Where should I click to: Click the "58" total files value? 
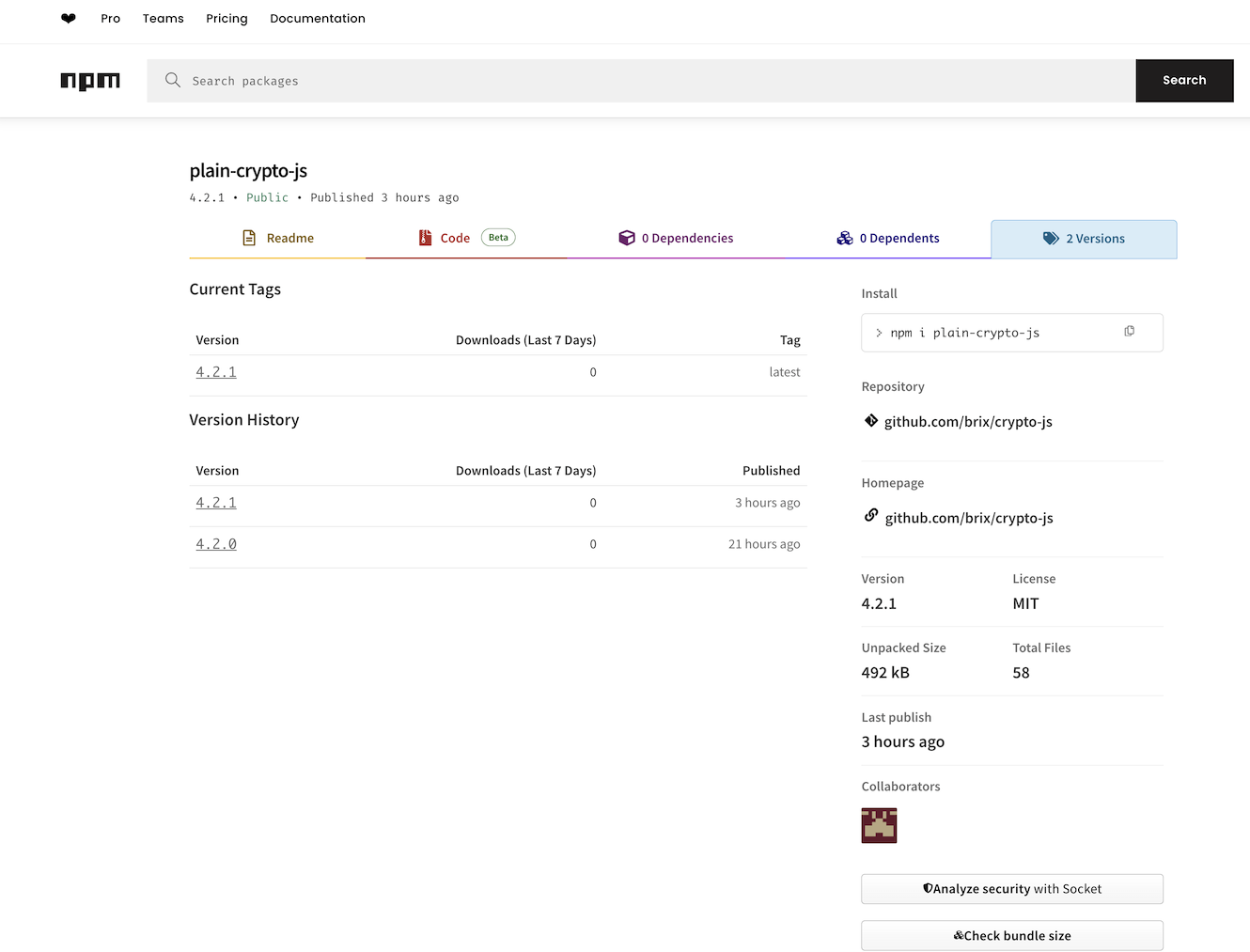1021,673
